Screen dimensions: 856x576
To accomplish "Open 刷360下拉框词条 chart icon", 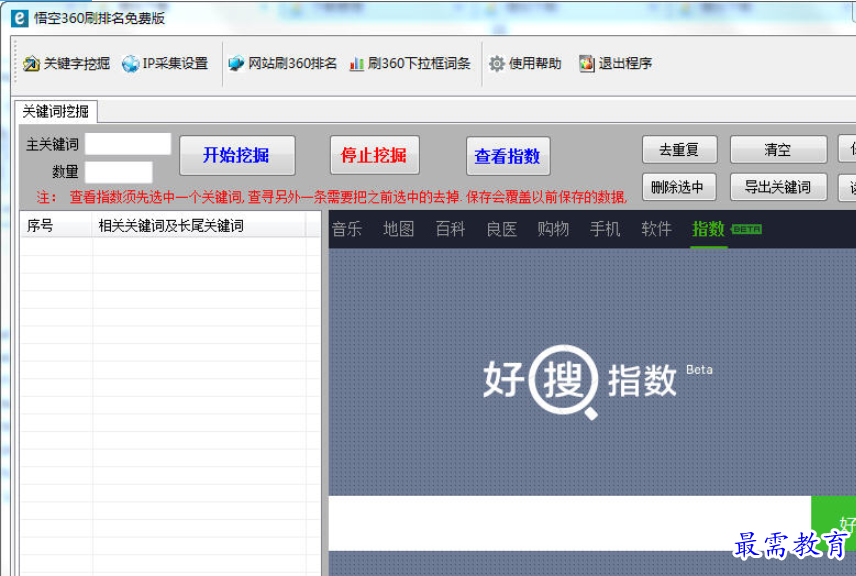I will tap(356, 64).
